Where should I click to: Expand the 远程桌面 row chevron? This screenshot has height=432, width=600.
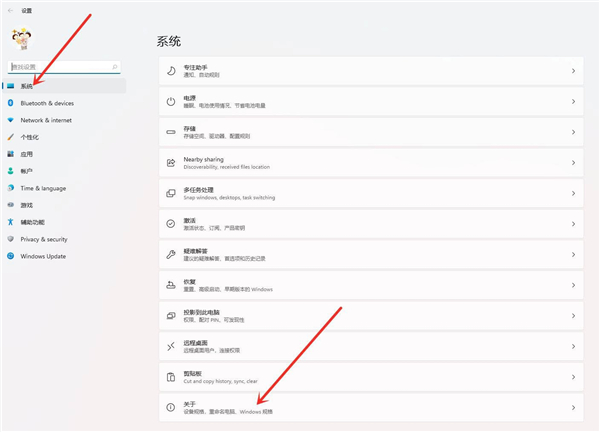pyautogui.click(x=573, y=346)
